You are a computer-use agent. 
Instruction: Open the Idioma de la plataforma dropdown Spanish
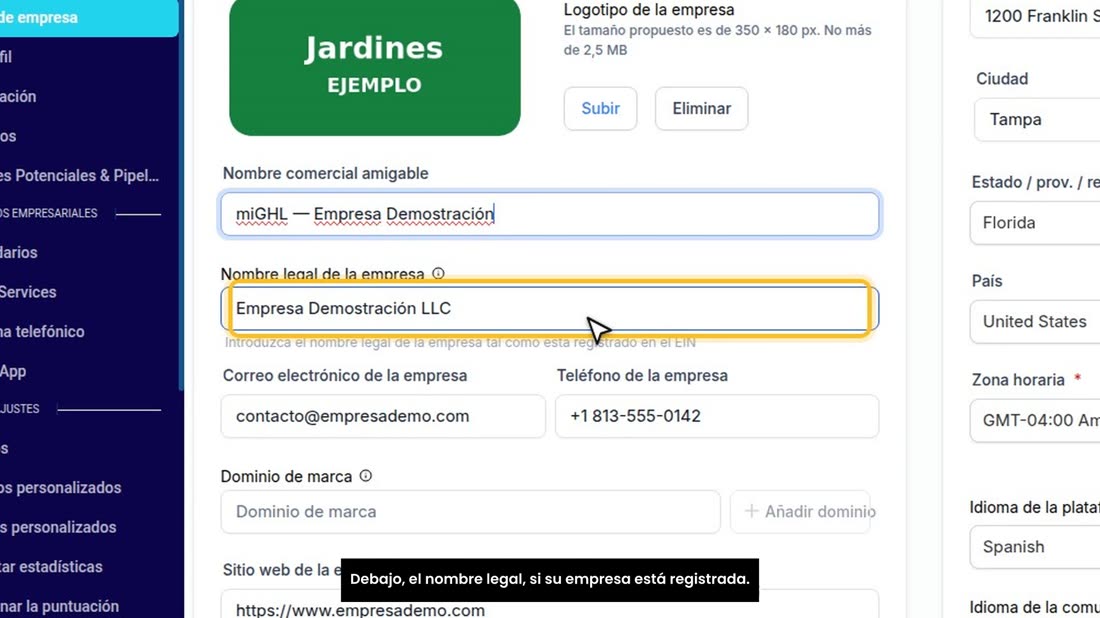tap(1035, 546)
